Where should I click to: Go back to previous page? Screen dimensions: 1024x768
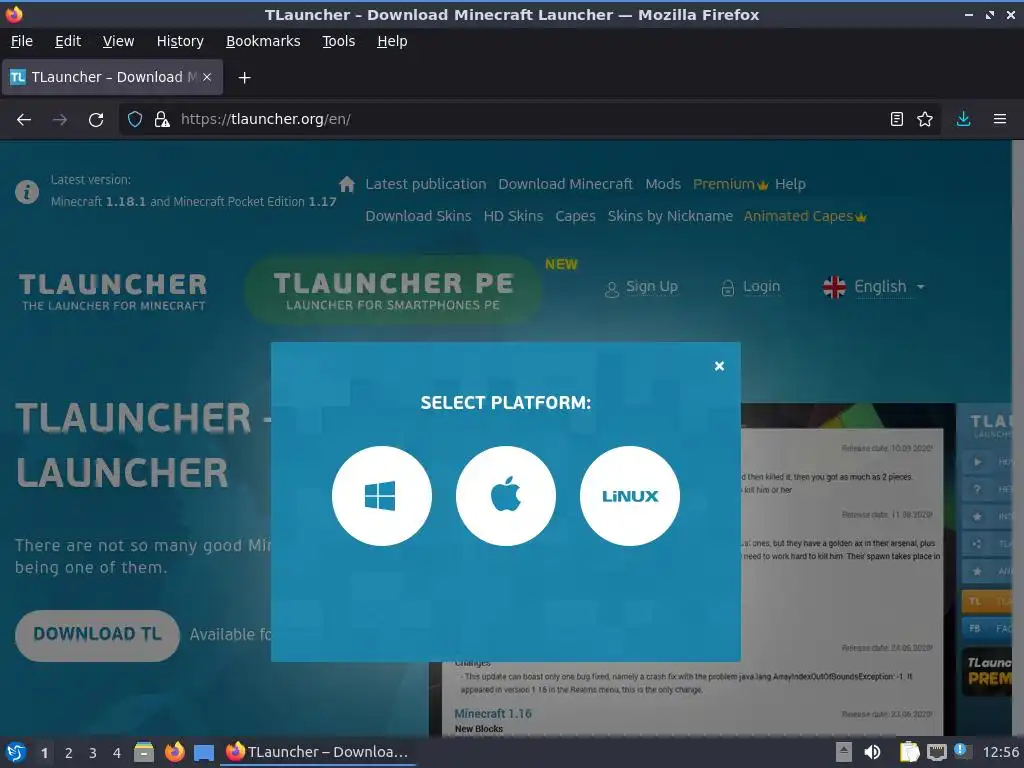(24, 120)
